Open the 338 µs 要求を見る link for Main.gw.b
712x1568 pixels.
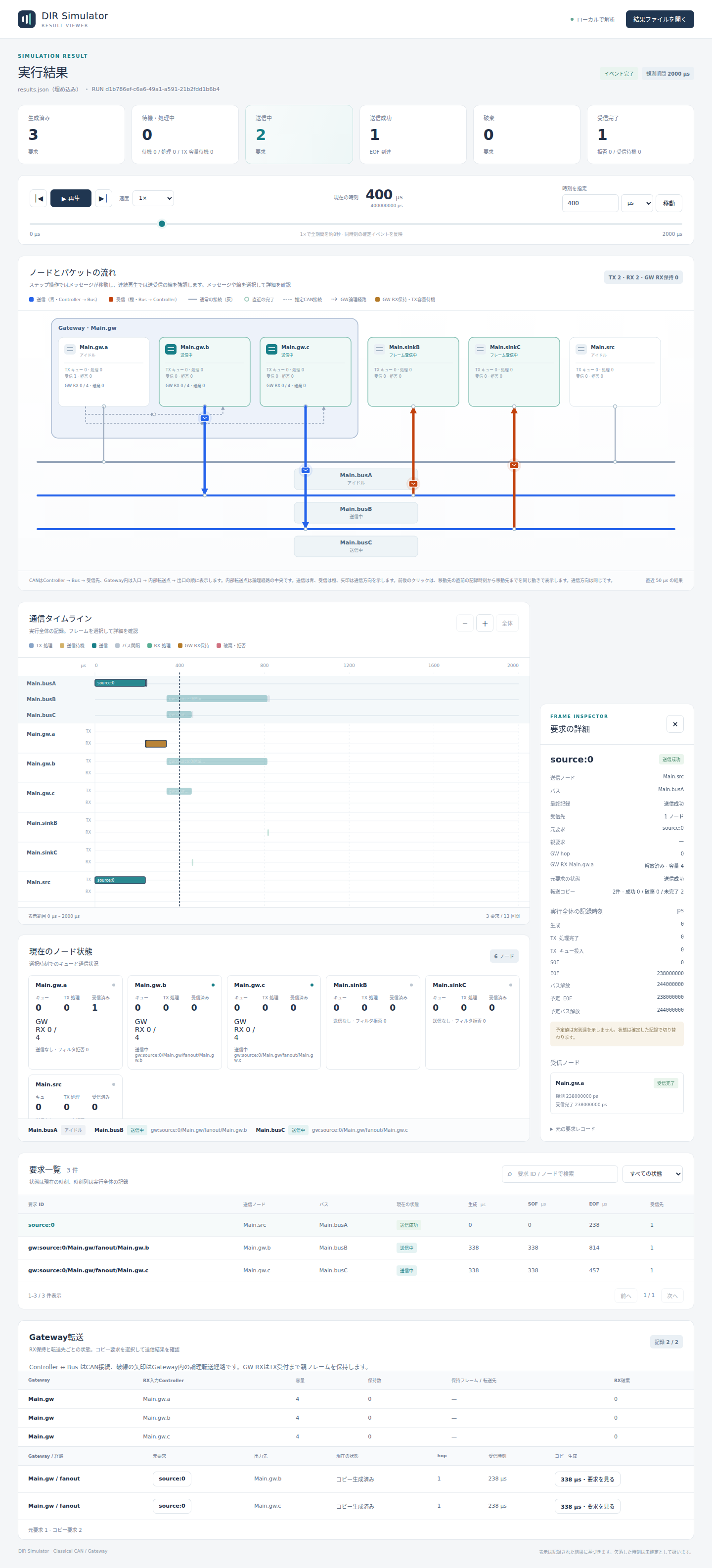click(587, 1479)
